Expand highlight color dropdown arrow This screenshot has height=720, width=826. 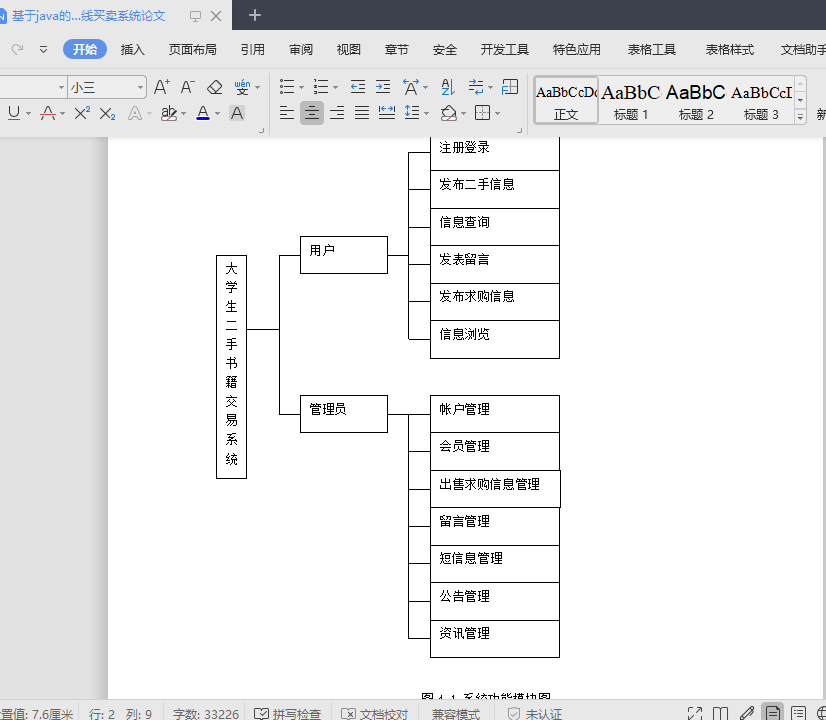click(183, 114)
